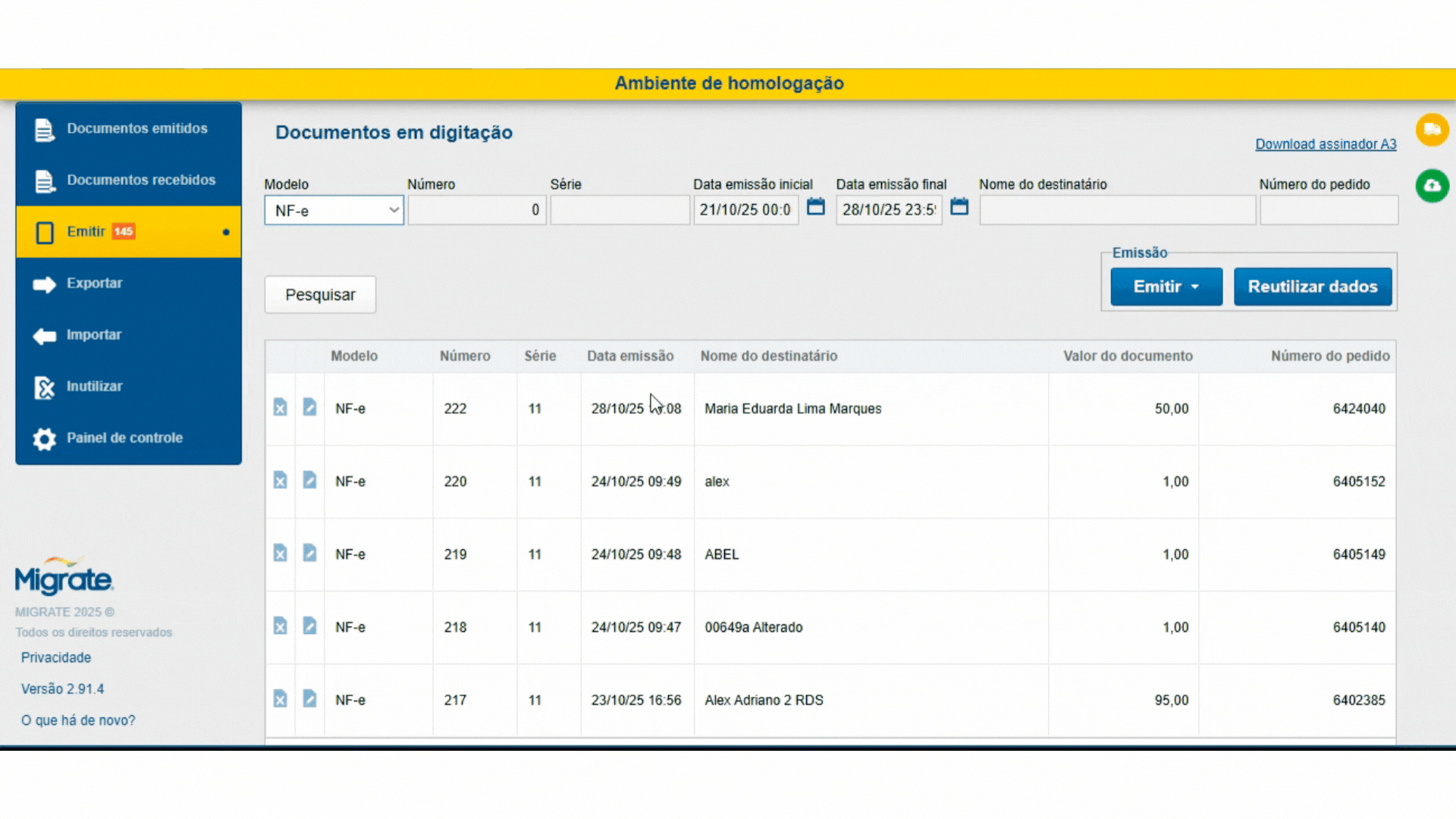Image resolution: width=1456 pixels, height=819 pixels.
Task: Click delete icon for document 219
Action: click(x=280, y=554)
